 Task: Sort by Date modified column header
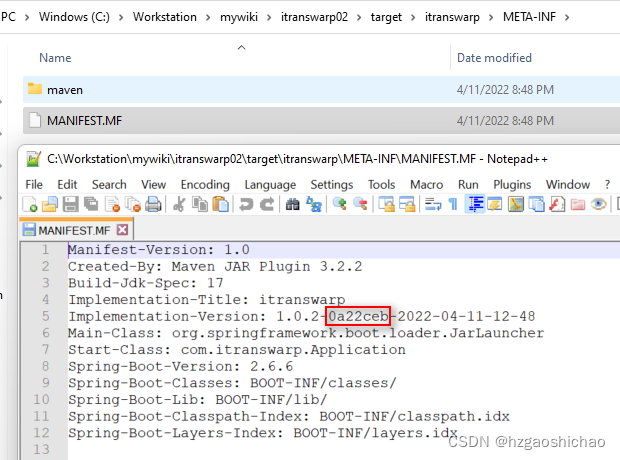point(494,58)
